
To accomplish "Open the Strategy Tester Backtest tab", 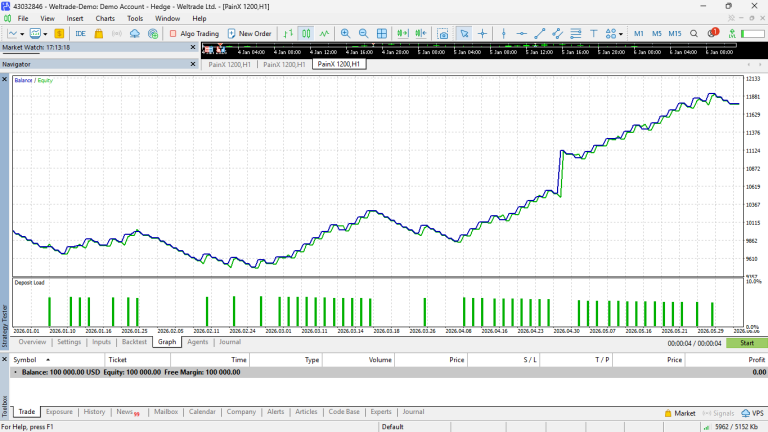I will click(134, 342).
